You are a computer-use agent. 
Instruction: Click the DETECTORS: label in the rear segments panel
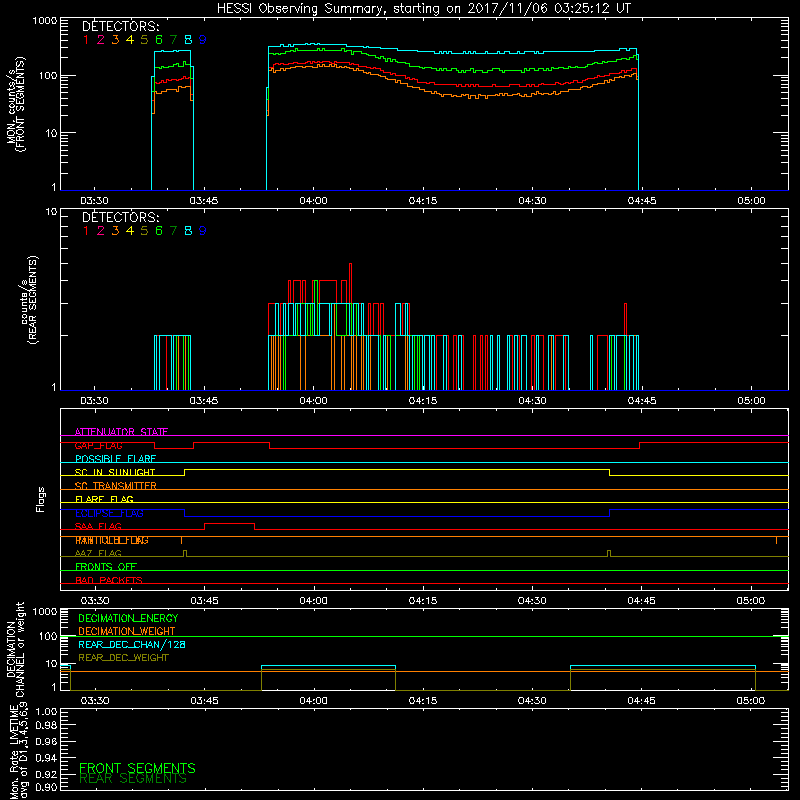click(x=120, y=217)
